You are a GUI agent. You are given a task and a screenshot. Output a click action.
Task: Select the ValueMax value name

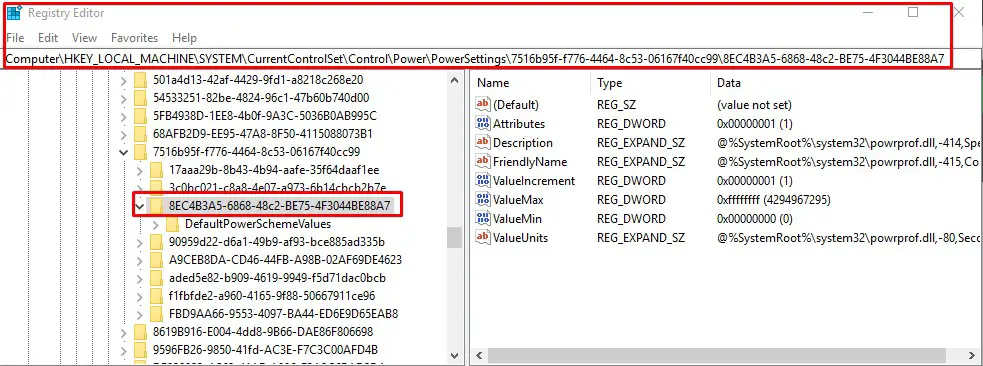point(518,199)
